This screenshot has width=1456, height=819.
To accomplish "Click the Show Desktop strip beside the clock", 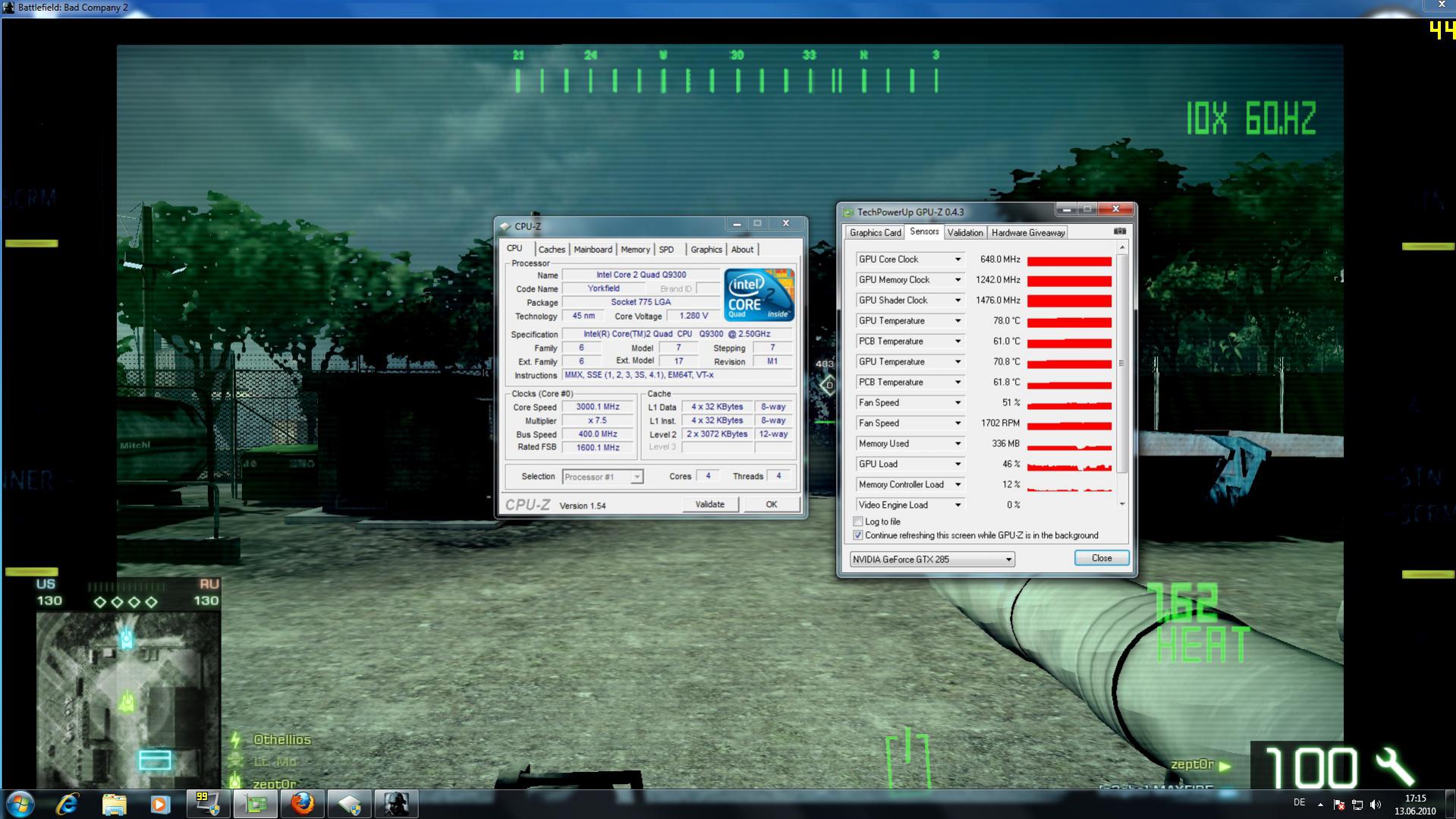I will tap(1450, 805).
